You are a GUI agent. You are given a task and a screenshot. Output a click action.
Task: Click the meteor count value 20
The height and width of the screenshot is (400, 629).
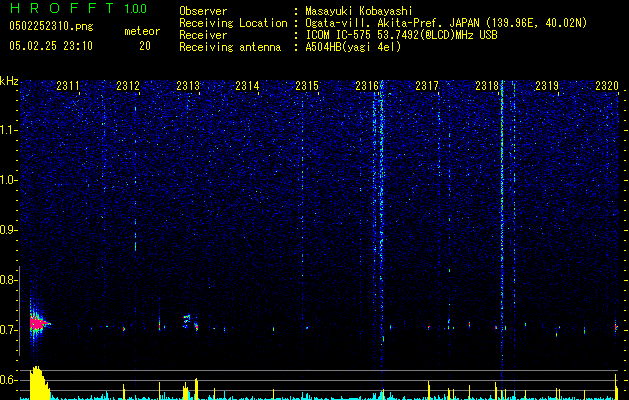pyautogui.click(x=145, y=46)
